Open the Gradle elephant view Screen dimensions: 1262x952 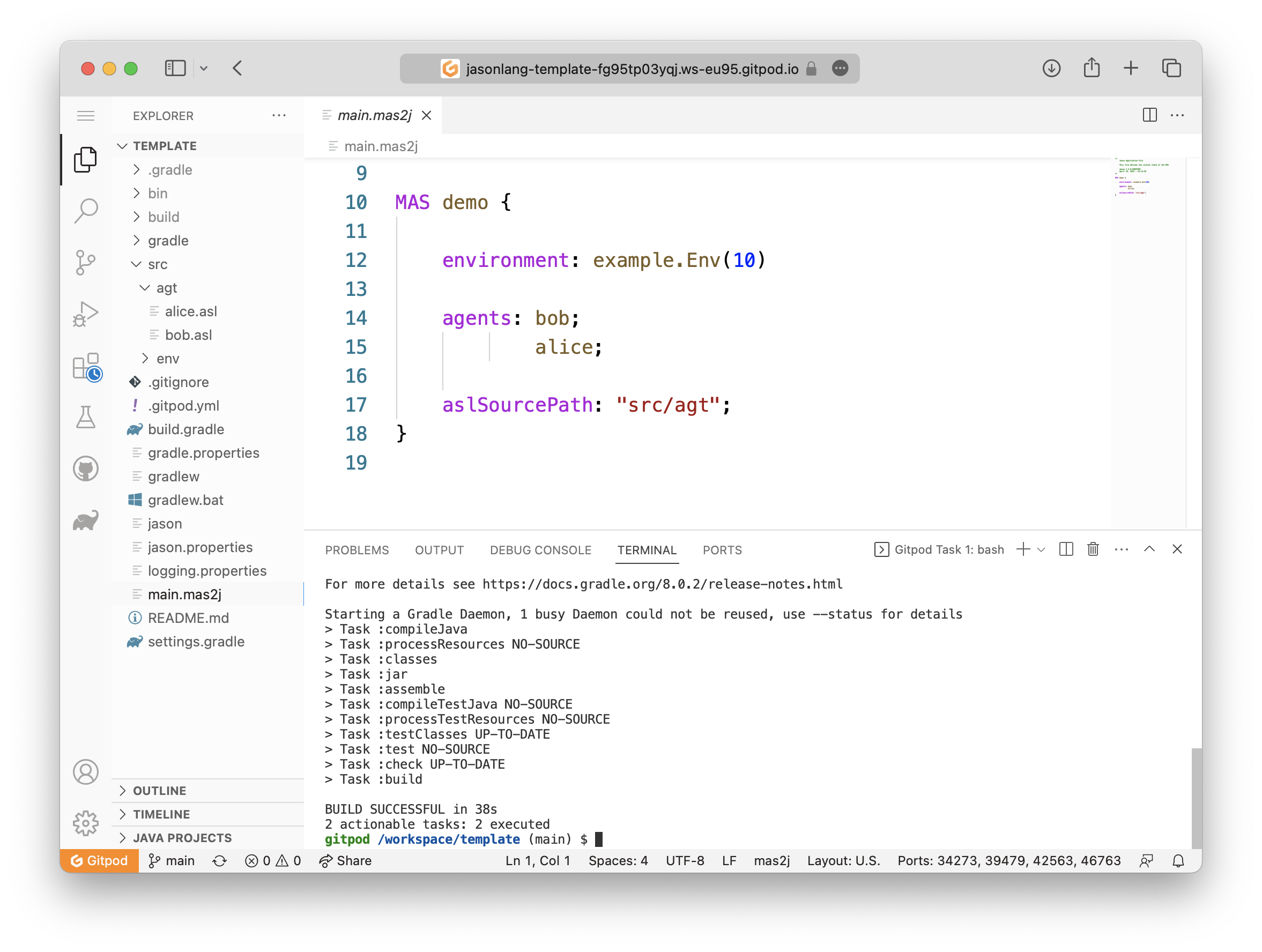pos(86,520)
